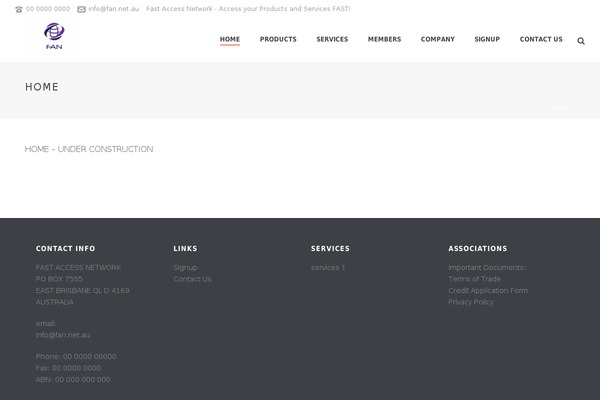Click the phone icon in top bar

[x=19, y=9]
